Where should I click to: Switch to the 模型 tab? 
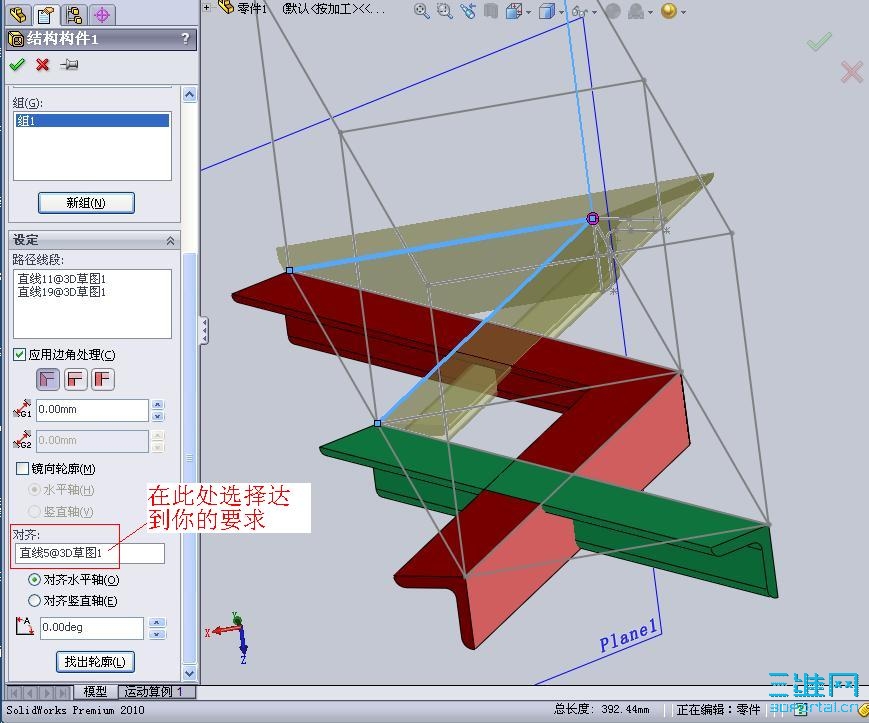(x=95, y=691)
